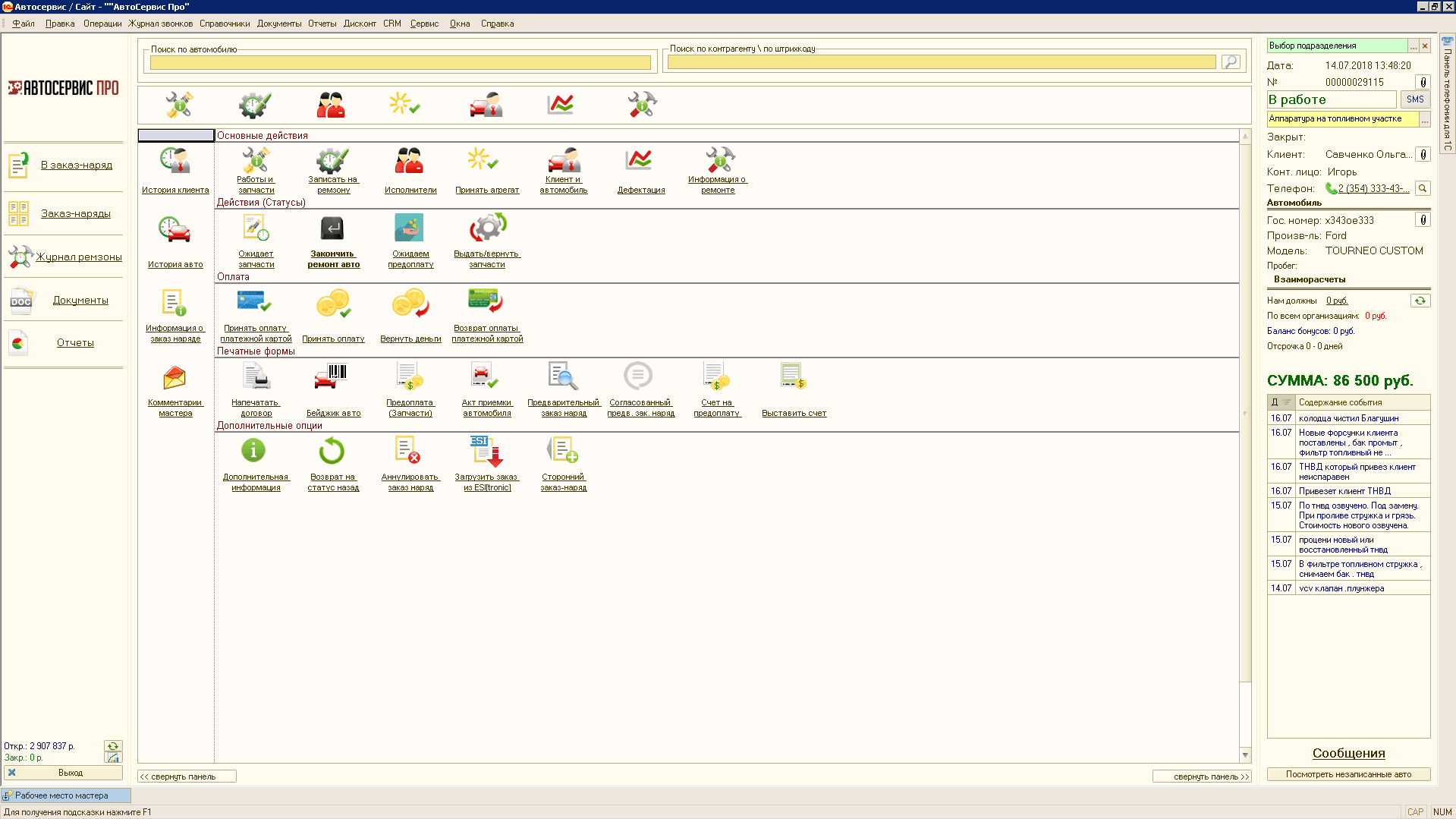This screenshot has width=1456, height=819.
Task: Click the 'Принять оплату платежной картой' icon
Action: pos(255,302)
